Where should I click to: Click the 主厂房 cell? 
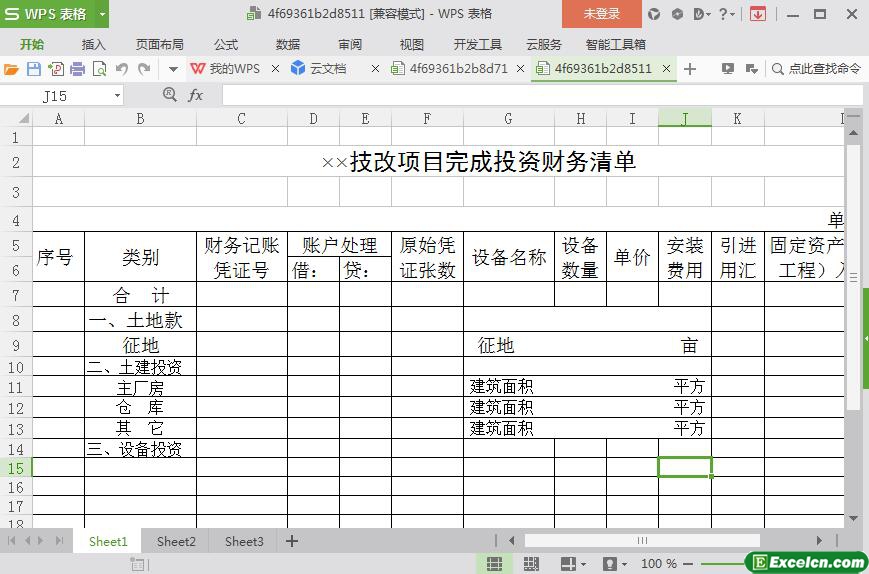point(140,387)
